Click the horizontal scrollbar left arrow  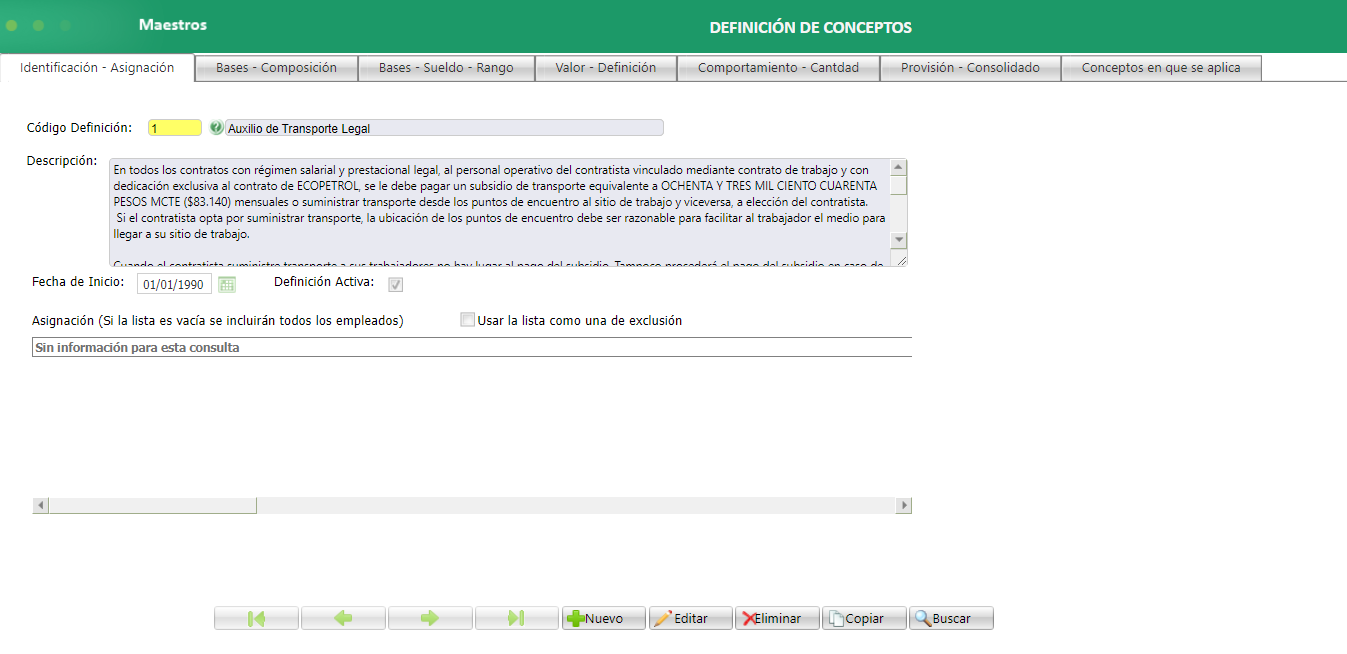coord(39,505)
